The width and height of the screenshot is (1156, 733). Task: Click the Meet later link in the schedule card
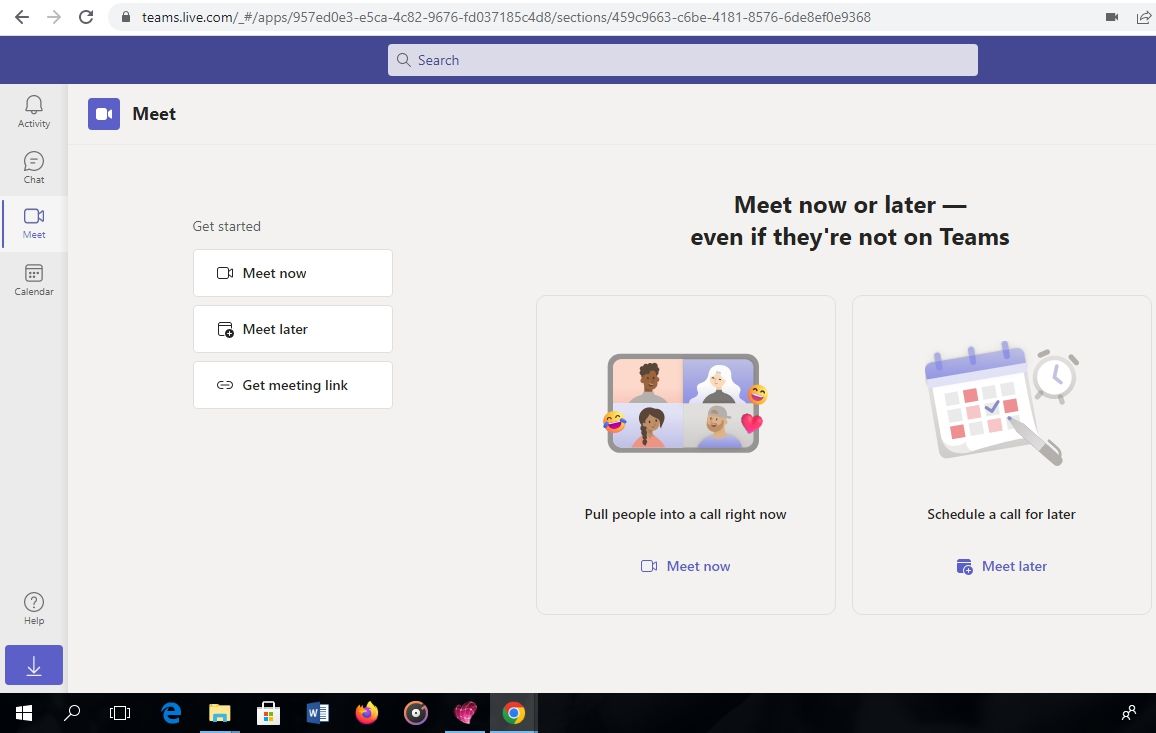1001,566
